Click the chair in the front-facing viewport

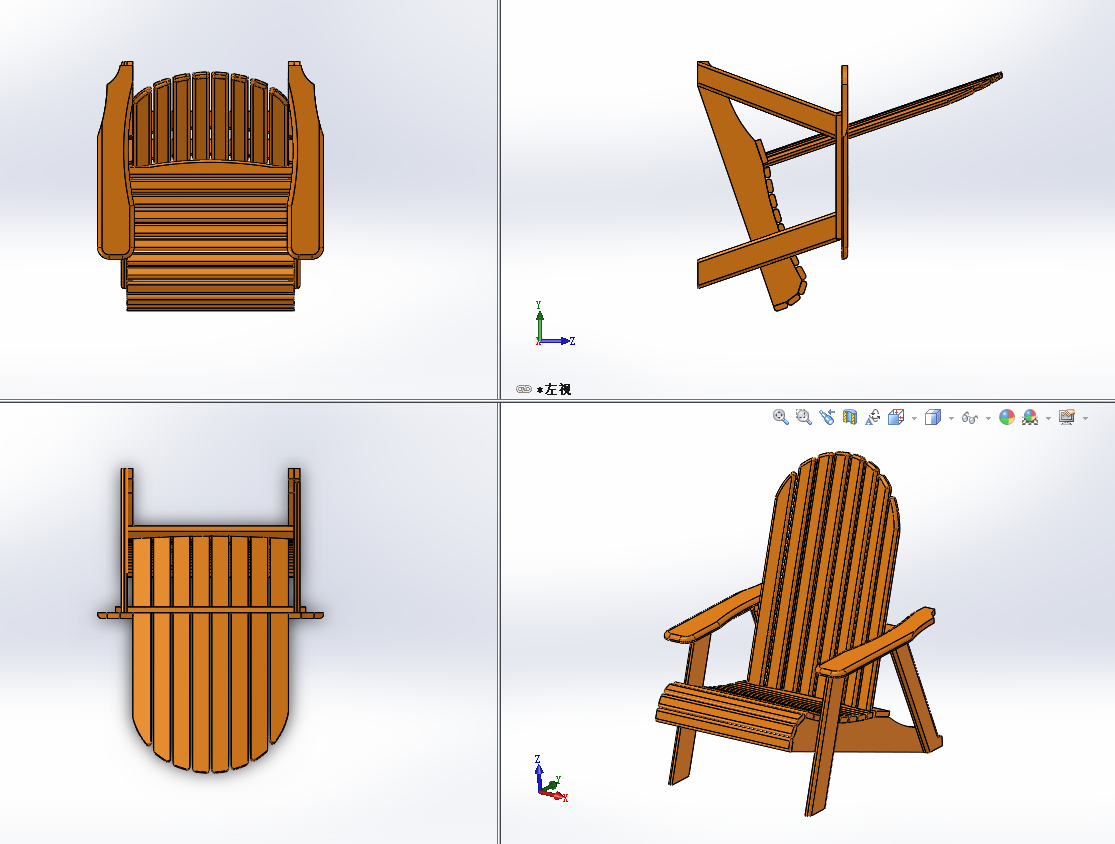click(x=210, y=186)
